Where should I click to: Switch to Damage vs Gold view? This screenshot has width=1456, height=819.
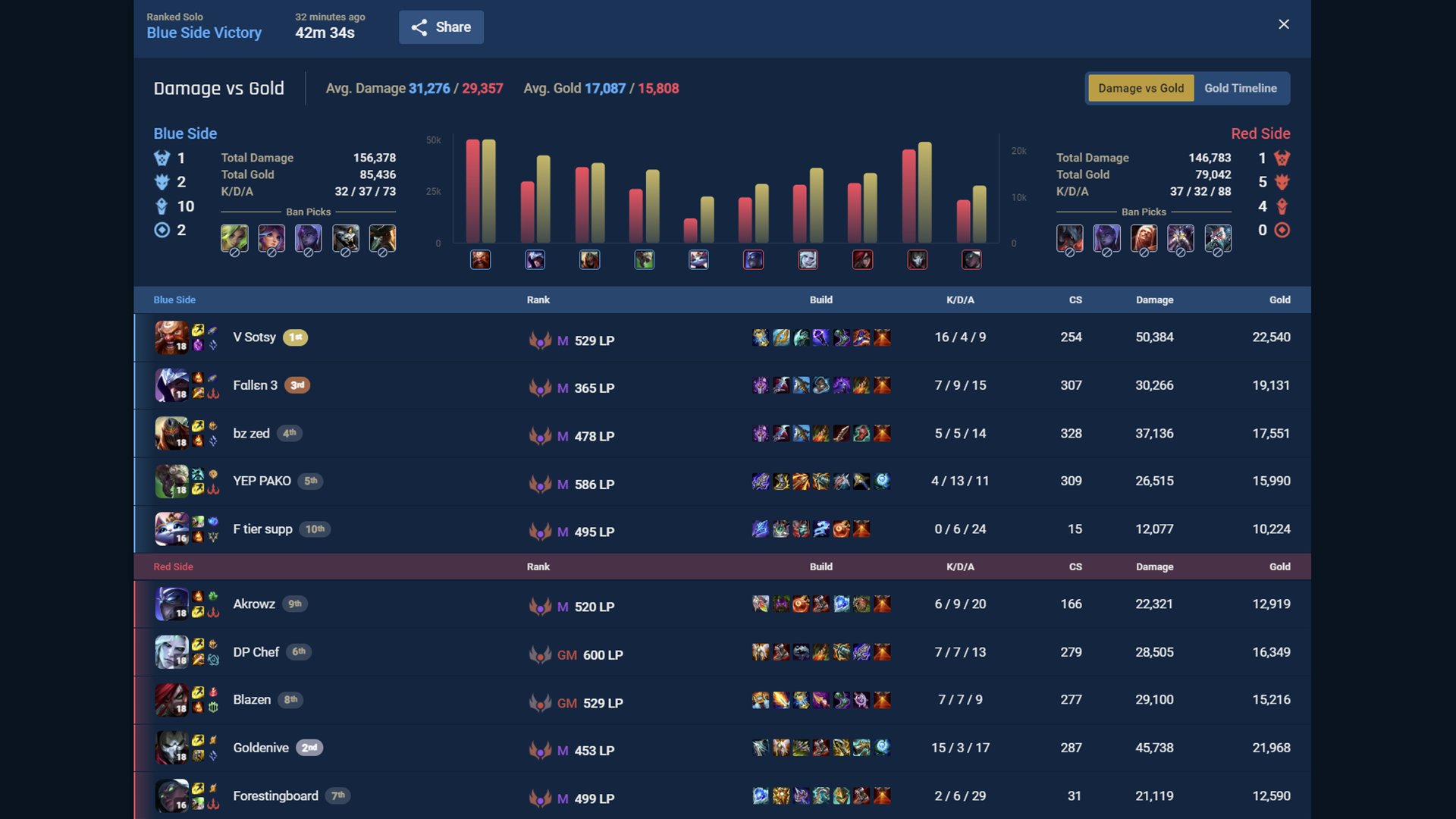(1140, 88)
